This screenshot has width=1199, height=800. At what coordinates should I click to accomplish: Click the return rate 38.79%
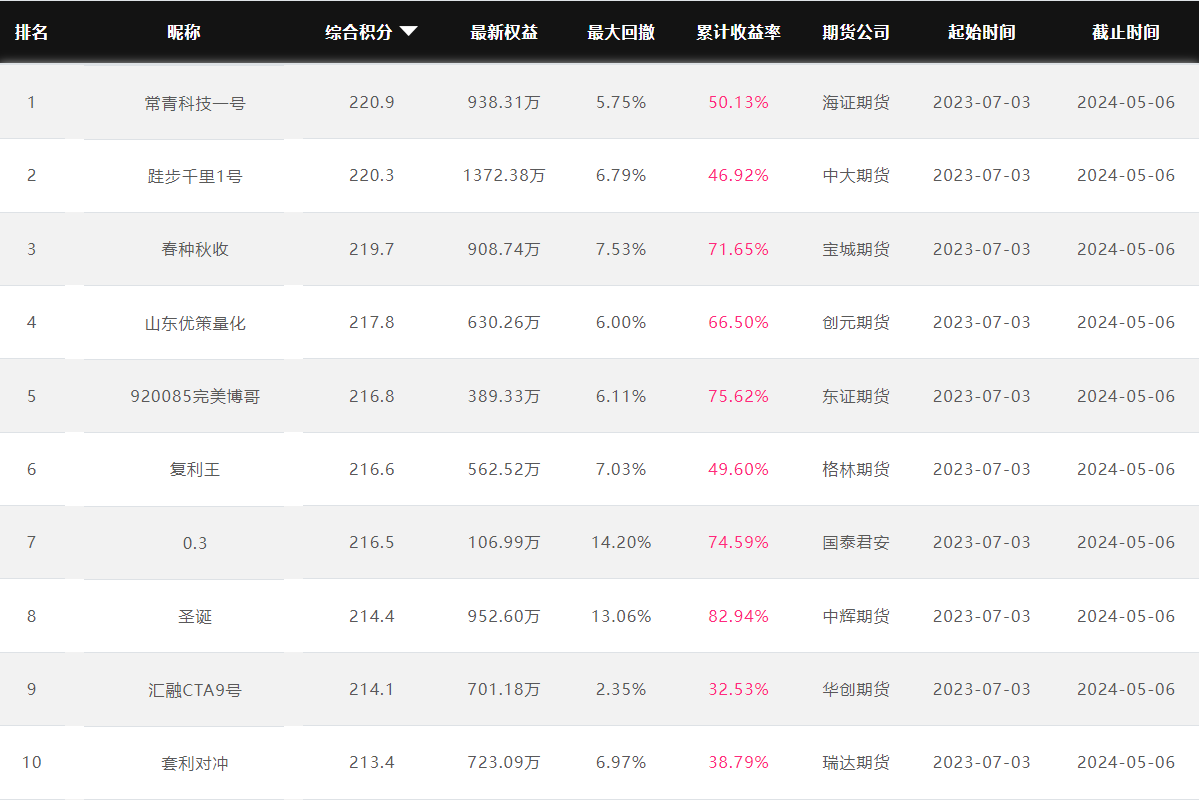coord(738,763)
